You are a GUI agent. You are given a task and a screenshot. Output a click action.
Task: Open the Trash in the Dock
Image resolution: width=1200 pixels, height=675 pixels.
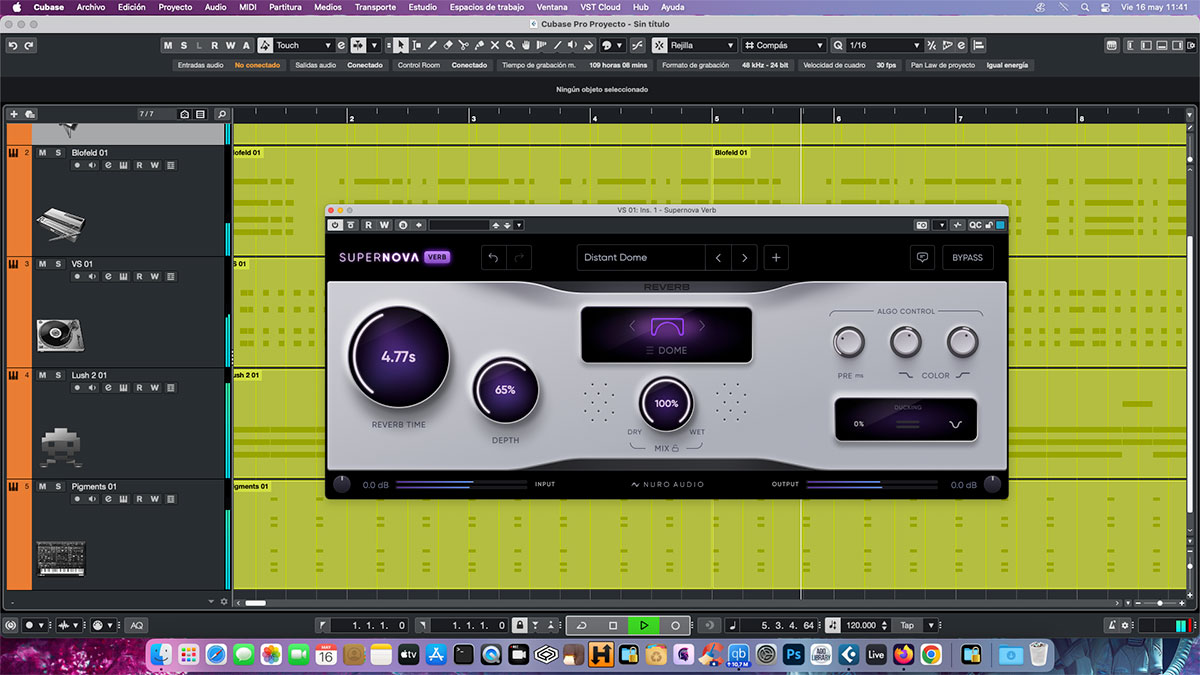point(1037,655)
